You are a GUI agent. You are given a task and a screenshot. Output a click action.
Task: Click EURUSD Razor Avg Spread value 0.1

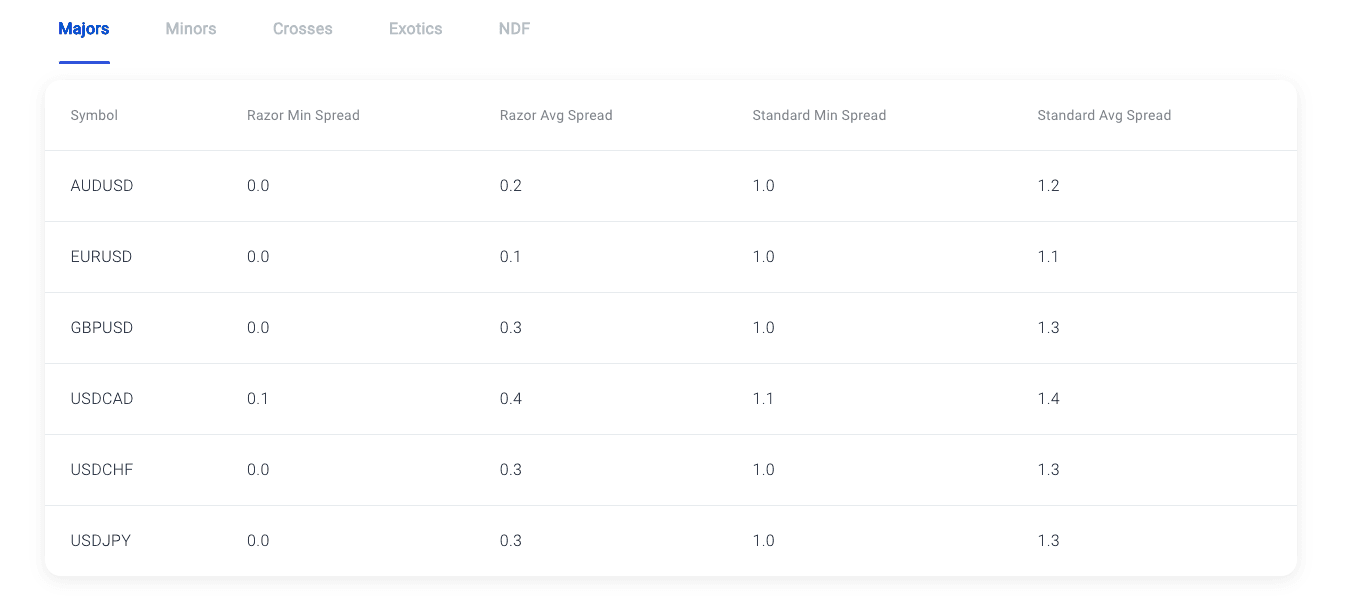[x=511, y=257]
